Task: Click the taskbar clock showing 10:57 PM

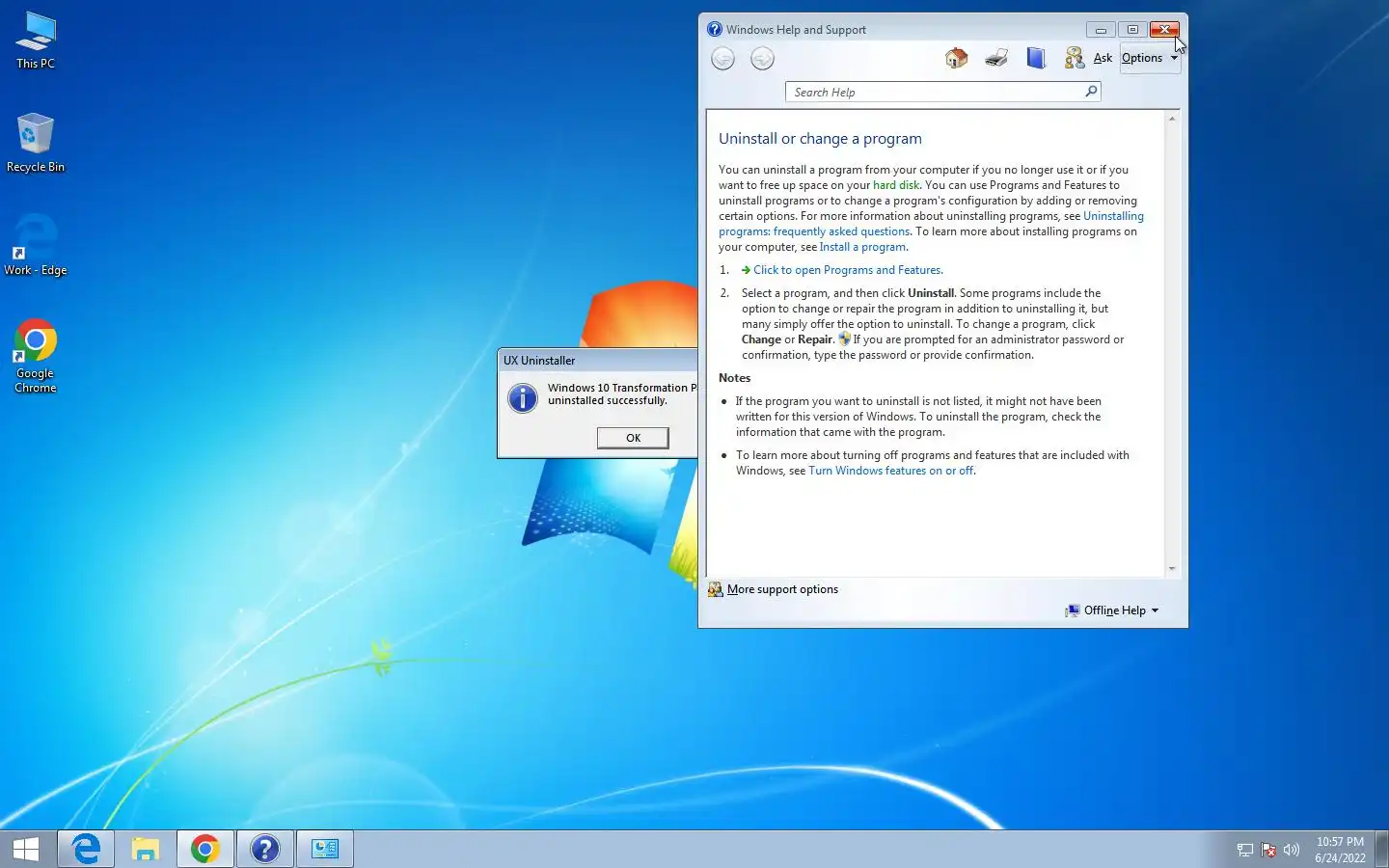Action: pos(1340,850)
